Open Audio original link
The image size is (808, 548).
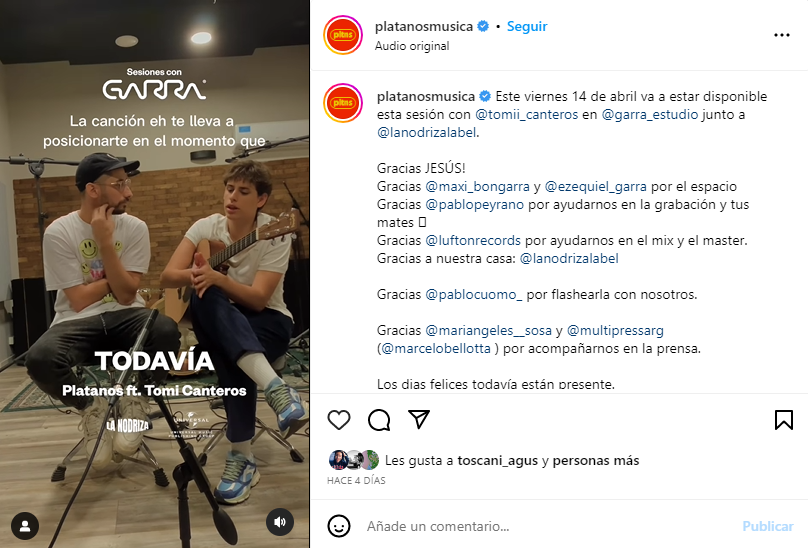click(x=412, y=46)
